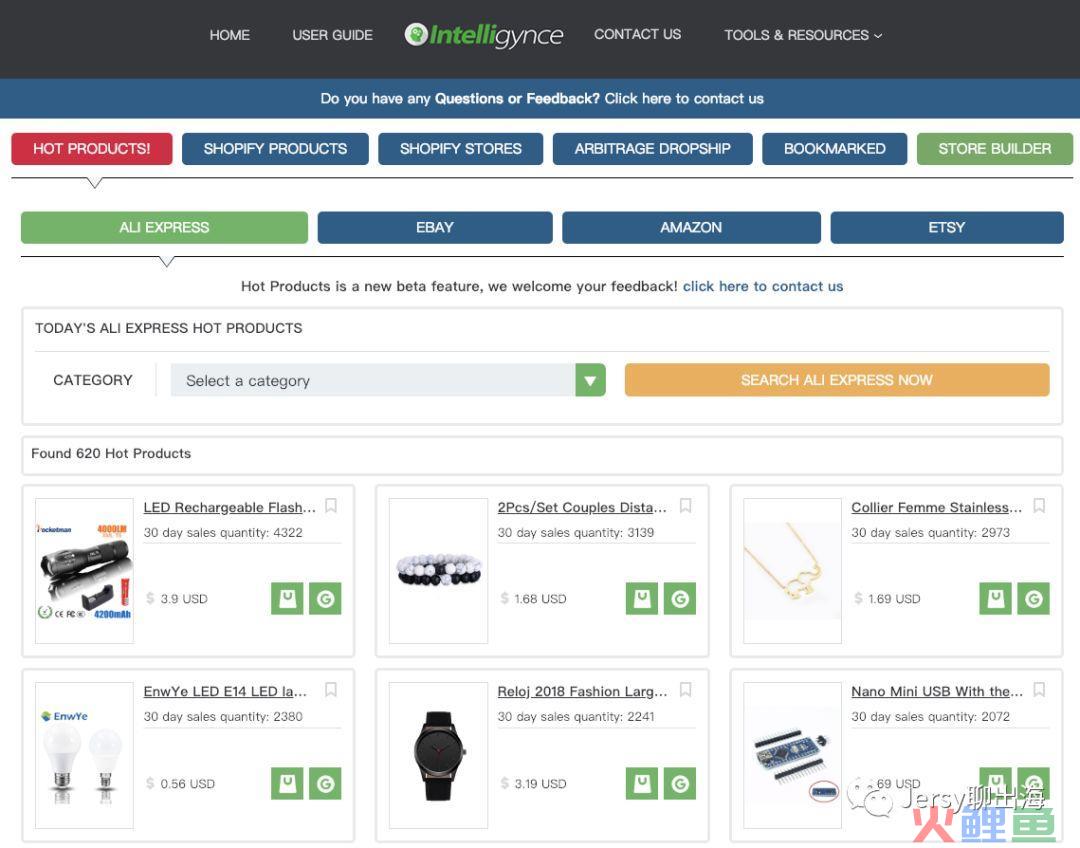Open the EnwYe LED E14 product title

(225, 692)
